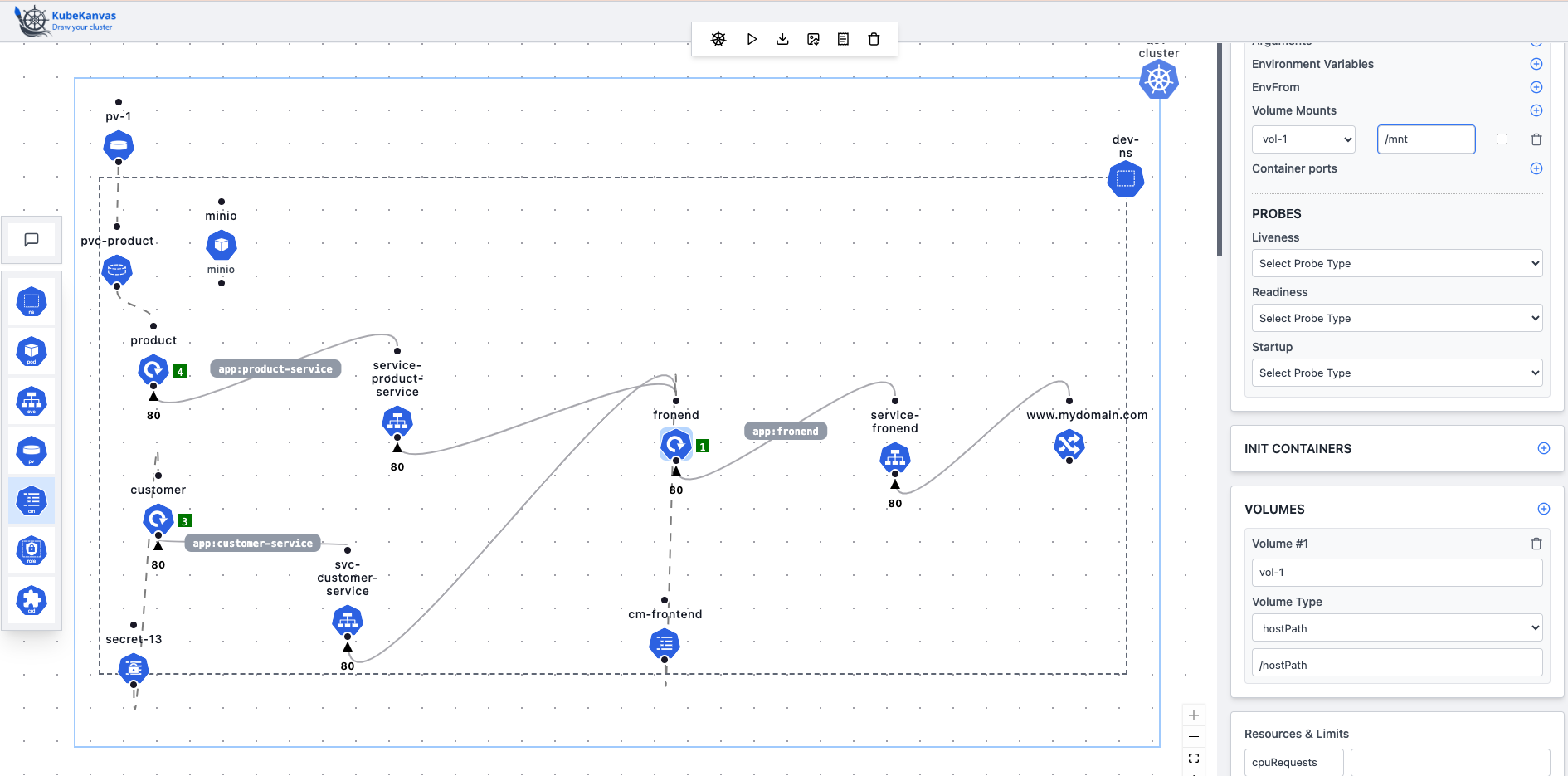
Task: Click the /mnt mount path field
Action: (x=1425, y=139)
